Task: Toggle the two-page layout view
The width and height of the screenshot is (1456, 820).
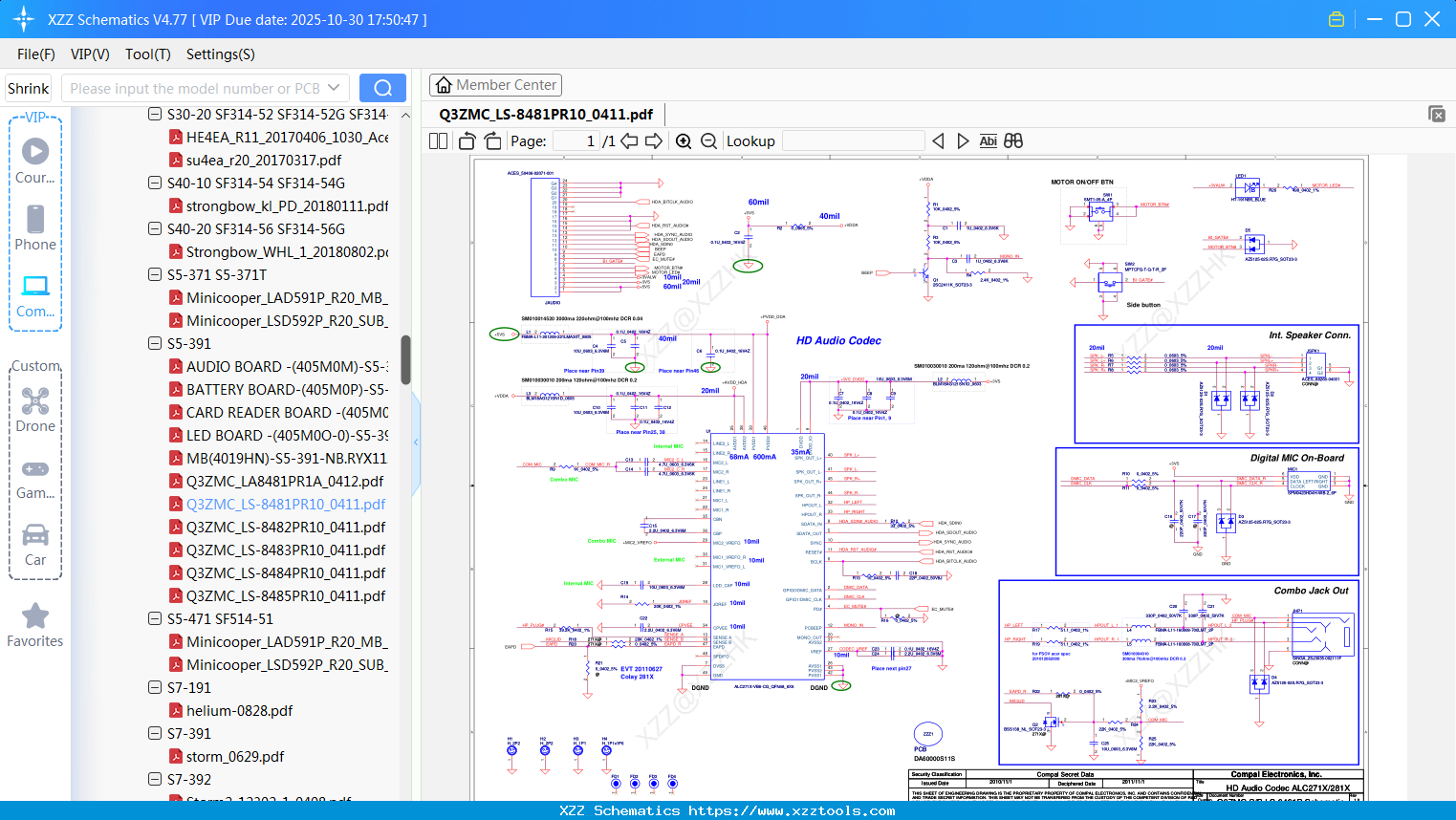Action: (x=439, y=141)
